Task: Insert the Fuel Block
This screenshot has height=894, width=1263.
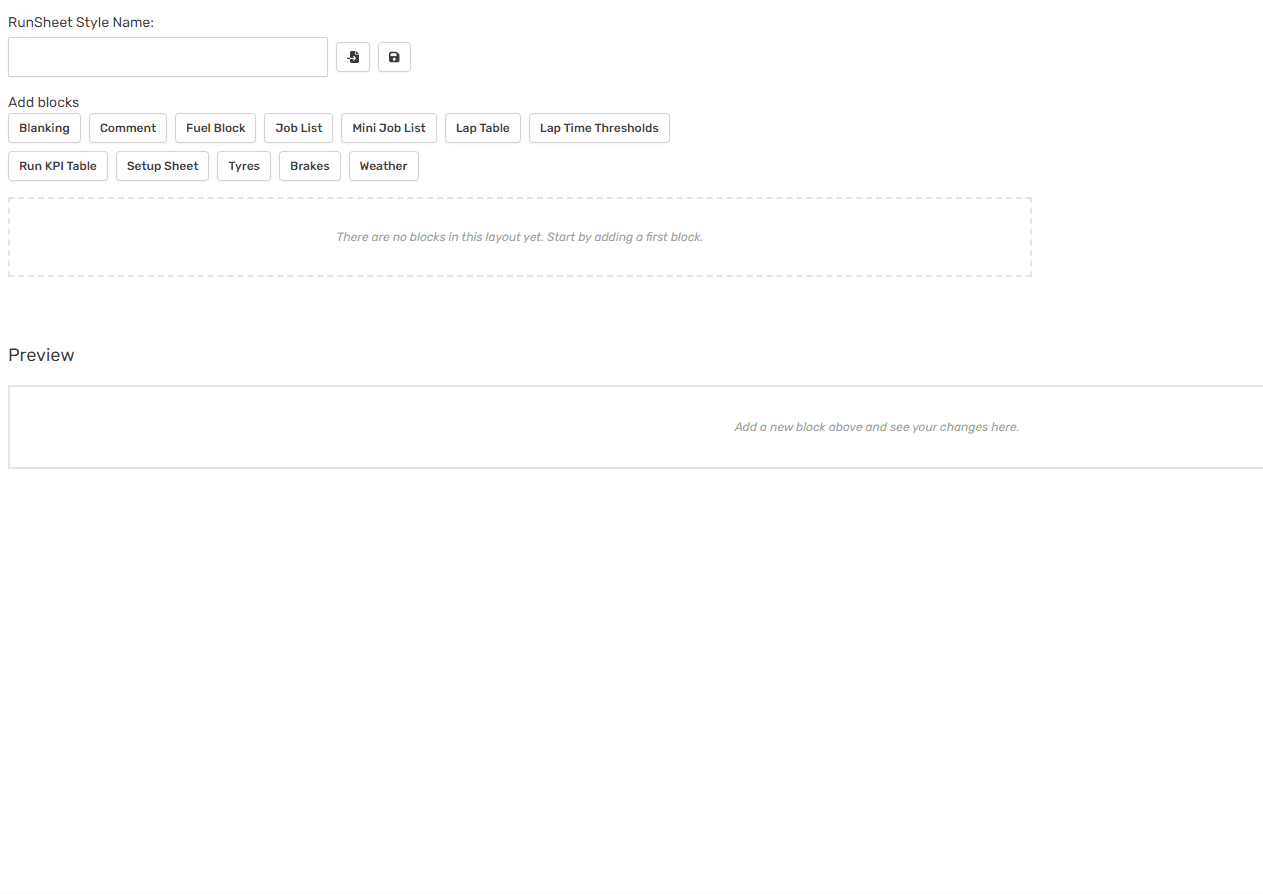Action: click(x=216, y=128)
